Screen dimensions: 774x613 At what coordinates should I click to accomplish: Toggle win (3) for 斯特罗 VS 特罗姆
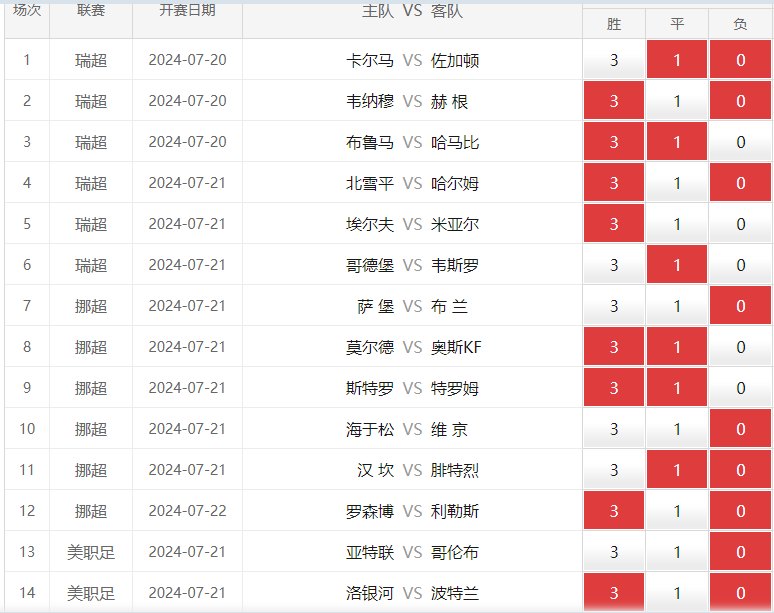pyautogui.click(x=614, y=387)
